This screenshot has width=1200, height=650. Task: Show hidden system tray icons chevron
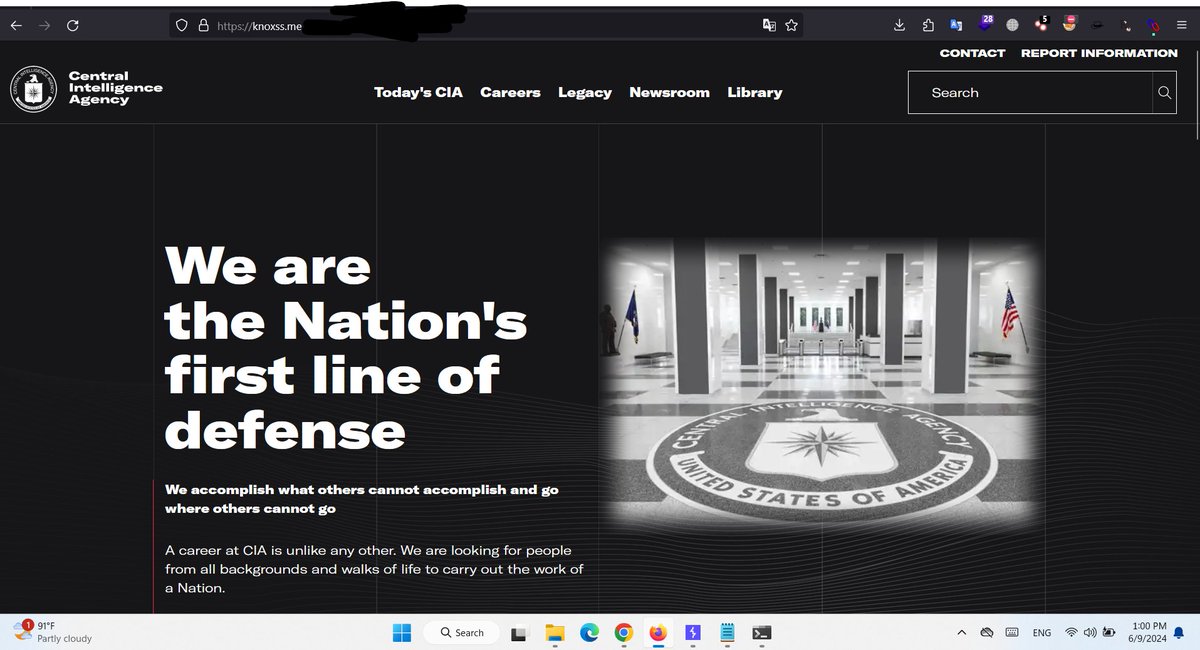[x=961, y=632]
